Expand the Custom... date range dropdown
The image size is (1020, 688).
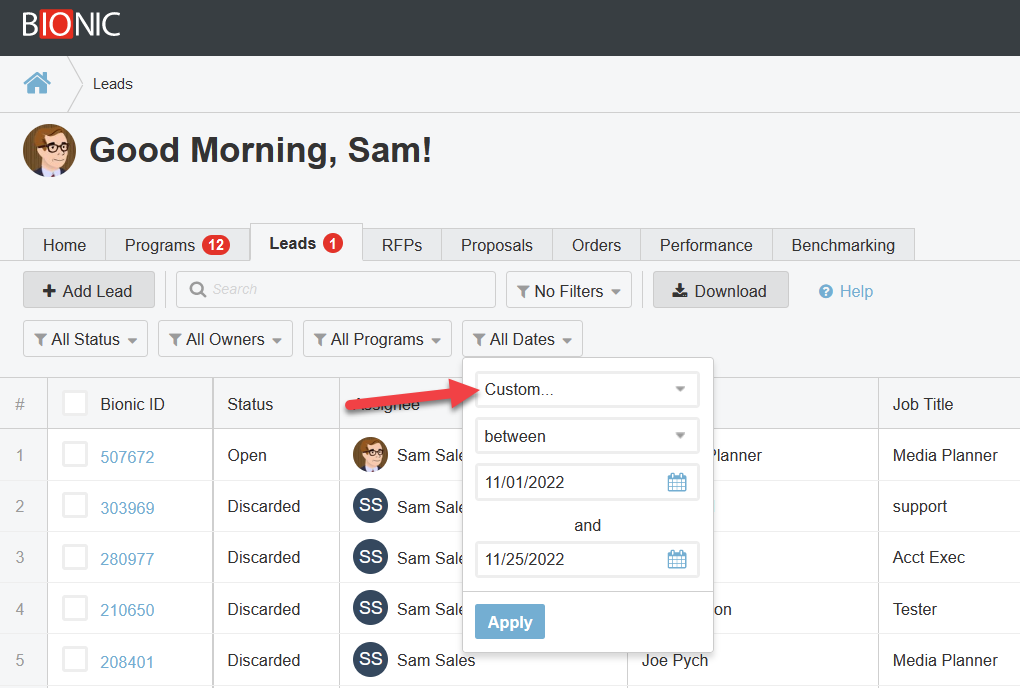tap(587, 390)
